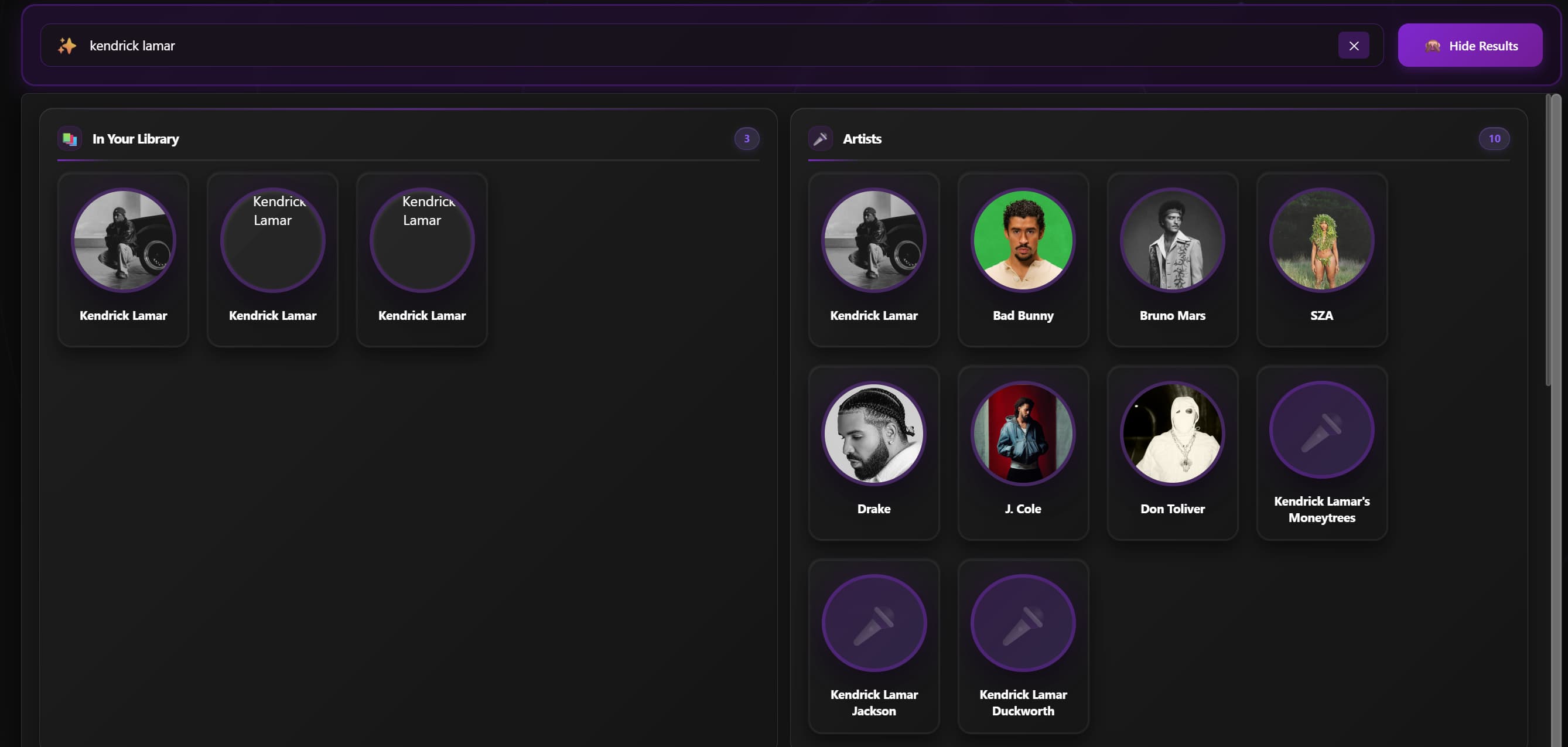Open first Kendrick Lamar library card with photo
The height and width of the screenshot is (747, 1568).
[x=123, y=260]
